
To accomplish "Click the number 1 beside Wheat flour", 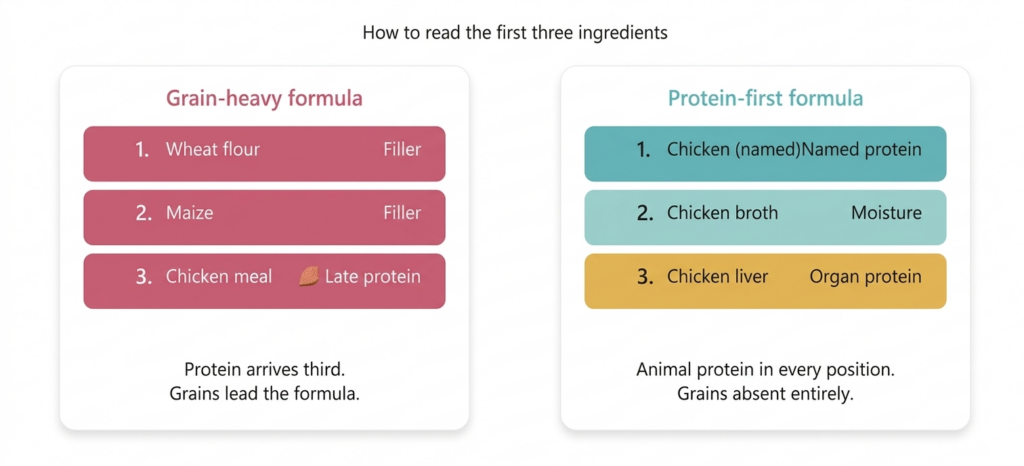I will tap(142, 150).
